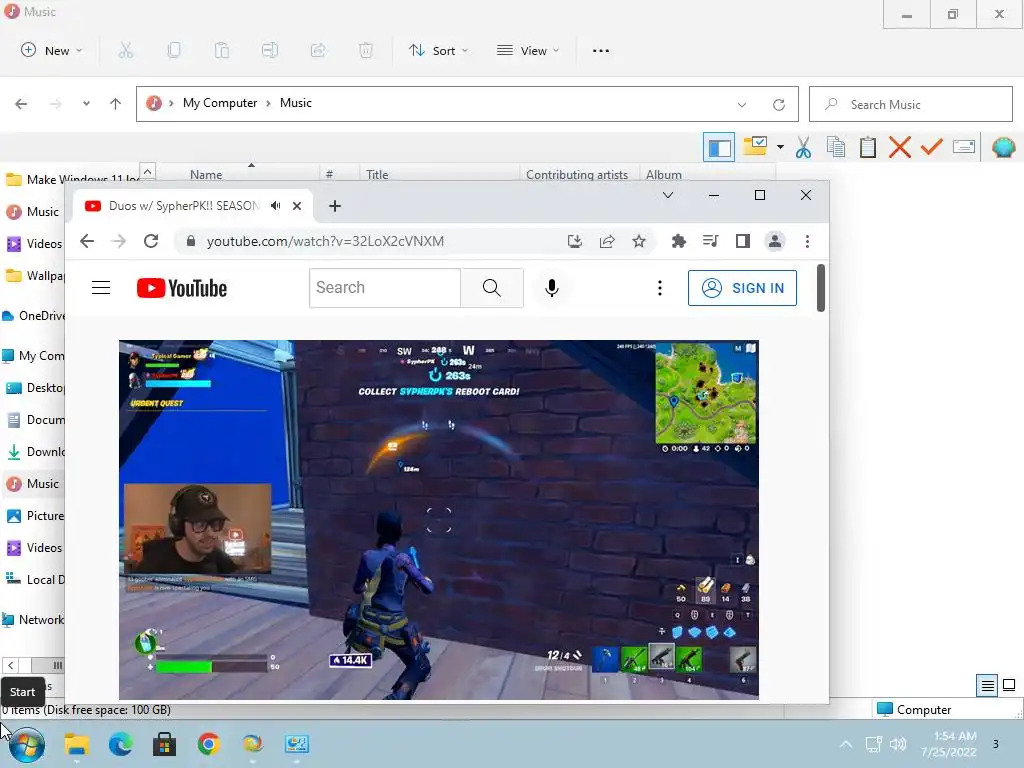This screenshot has height=768, width=1024.
Task: Refresh the Music folder view
Action: (x=778, y=104)
